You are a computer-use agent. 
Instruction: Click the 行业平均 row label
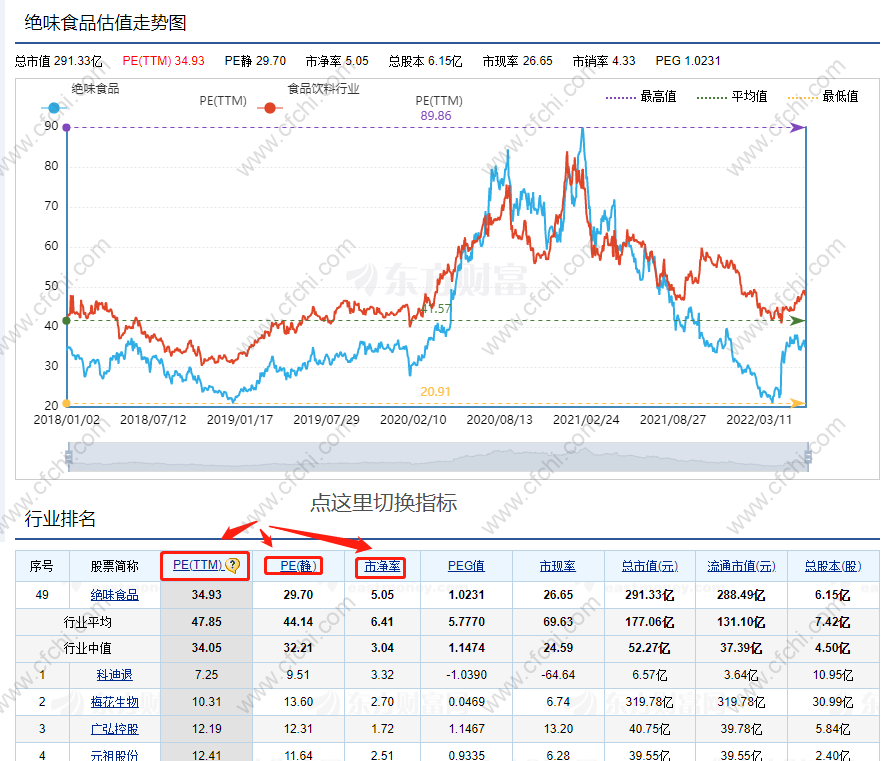click(x=87, y=622)
